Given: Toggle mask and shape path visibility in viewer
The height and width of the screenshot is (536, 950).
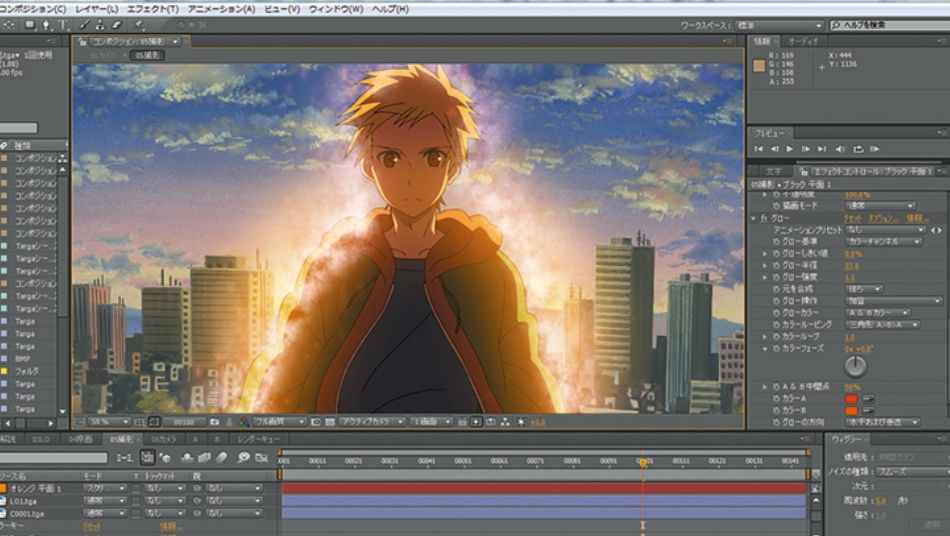Looking at the screenshot, I should tap(154, 422).
